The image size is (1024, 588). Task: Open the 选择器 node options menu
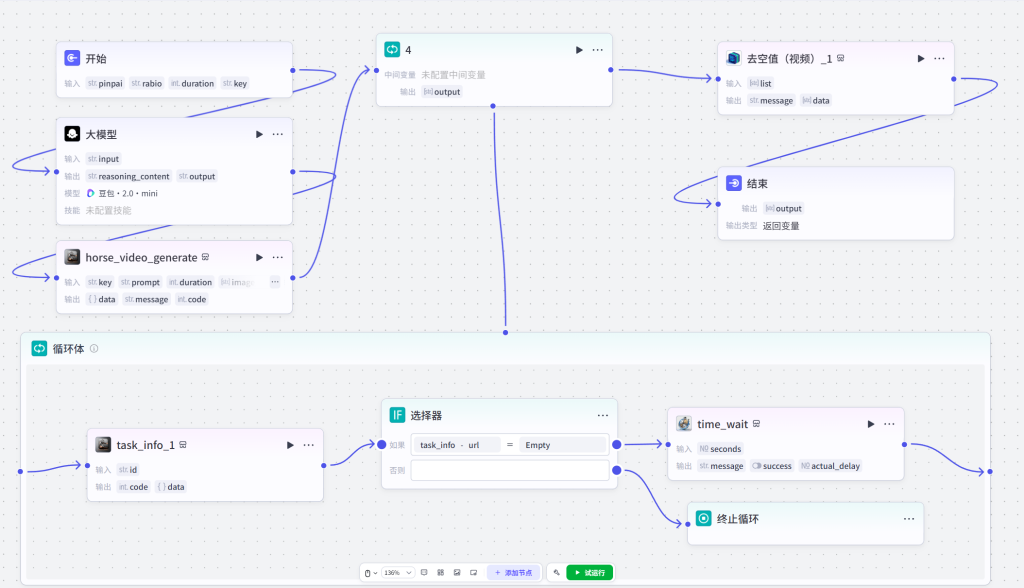pyautogui.click(x=603, y=416)
